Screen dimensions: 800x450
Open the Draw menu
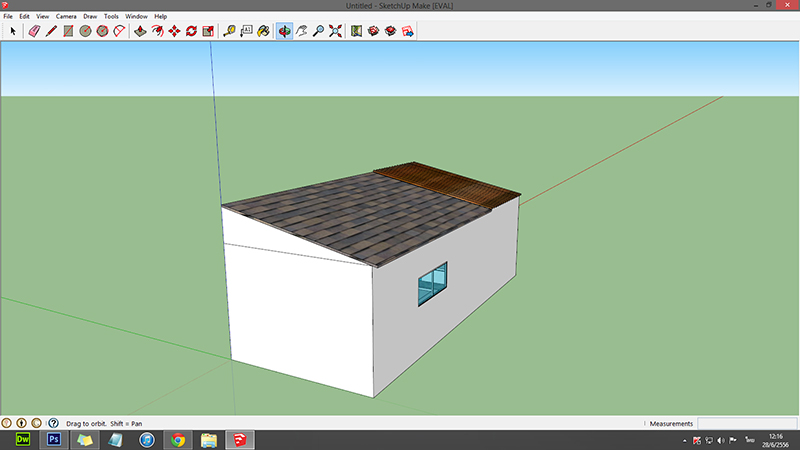coord(90,17)
